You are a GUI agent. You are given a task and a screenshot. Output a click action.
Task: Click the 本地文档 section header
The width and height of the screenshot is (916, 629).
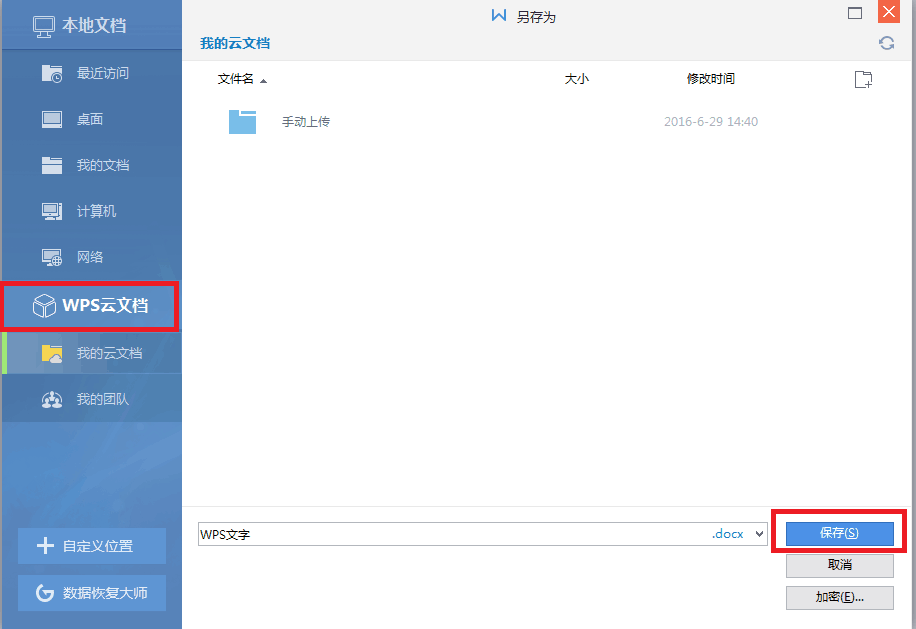92,26
